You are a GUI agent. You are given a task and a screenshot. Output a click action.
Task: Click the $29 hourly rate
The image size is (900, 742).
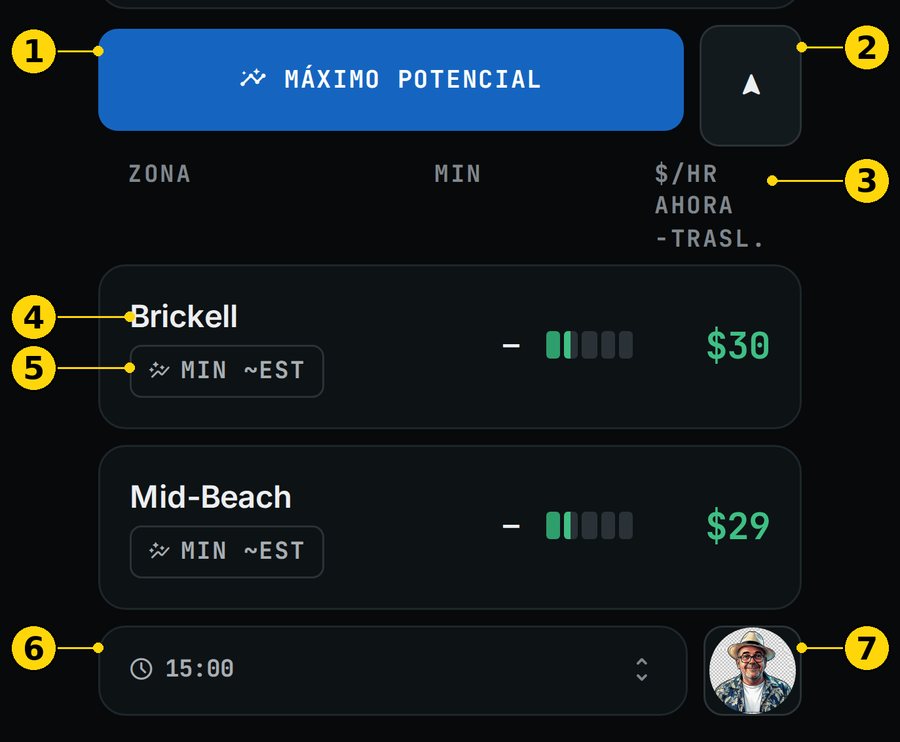click(738, 526)
